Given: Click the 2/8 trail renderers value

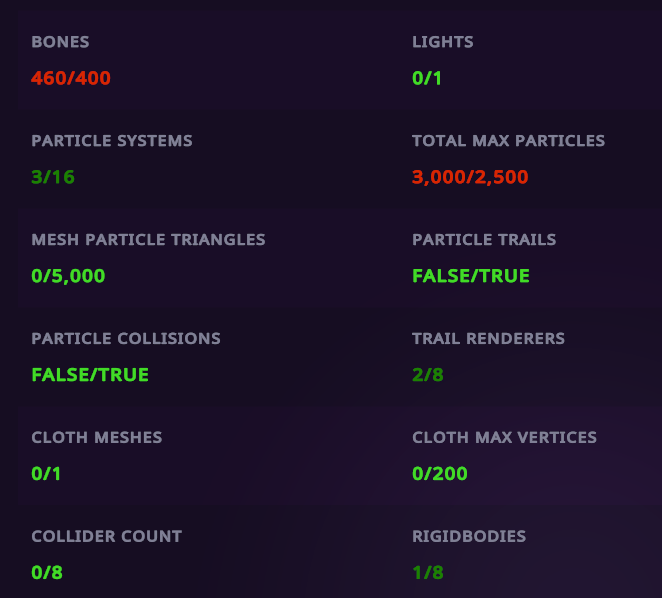Looking at the screenshot, I should (x=427, y=375).
